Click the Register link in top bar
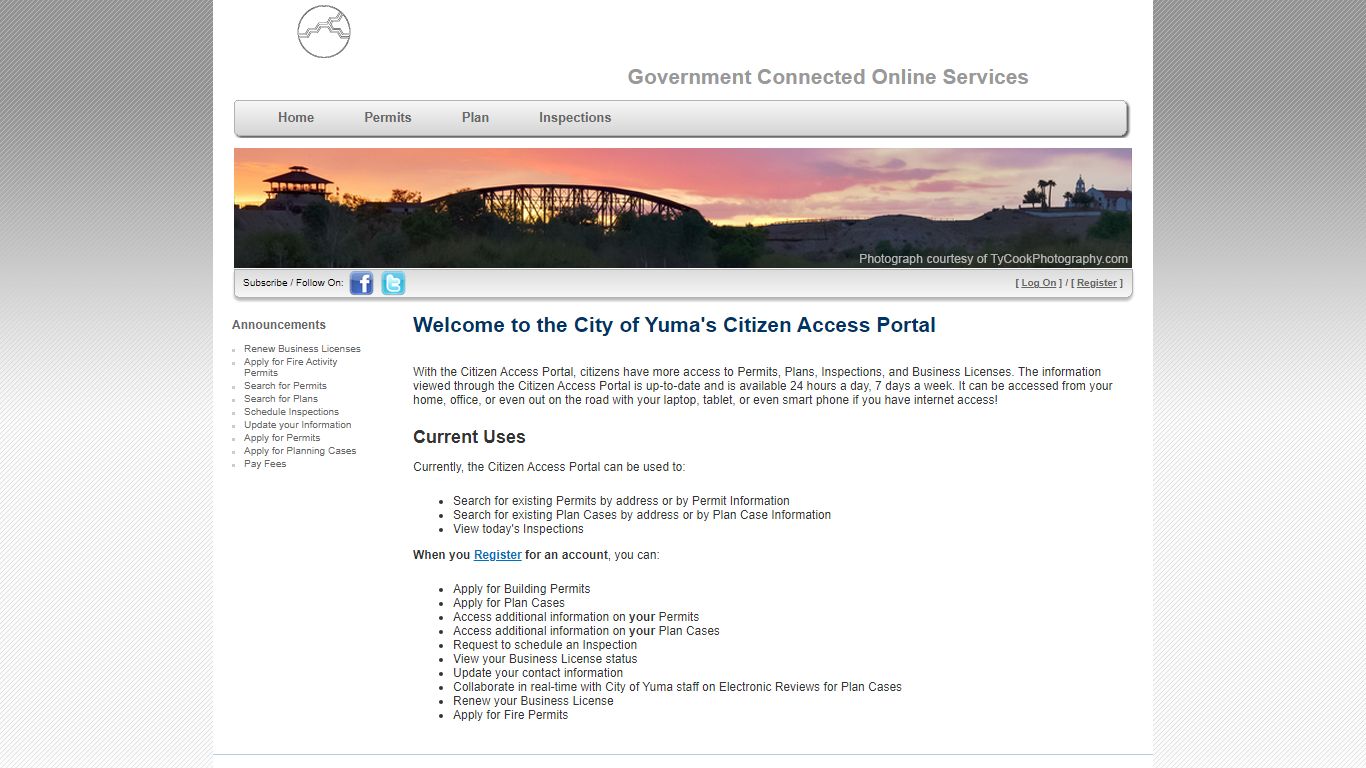Viewport: 1366px width, 768px height. [x=1097, y=283]
